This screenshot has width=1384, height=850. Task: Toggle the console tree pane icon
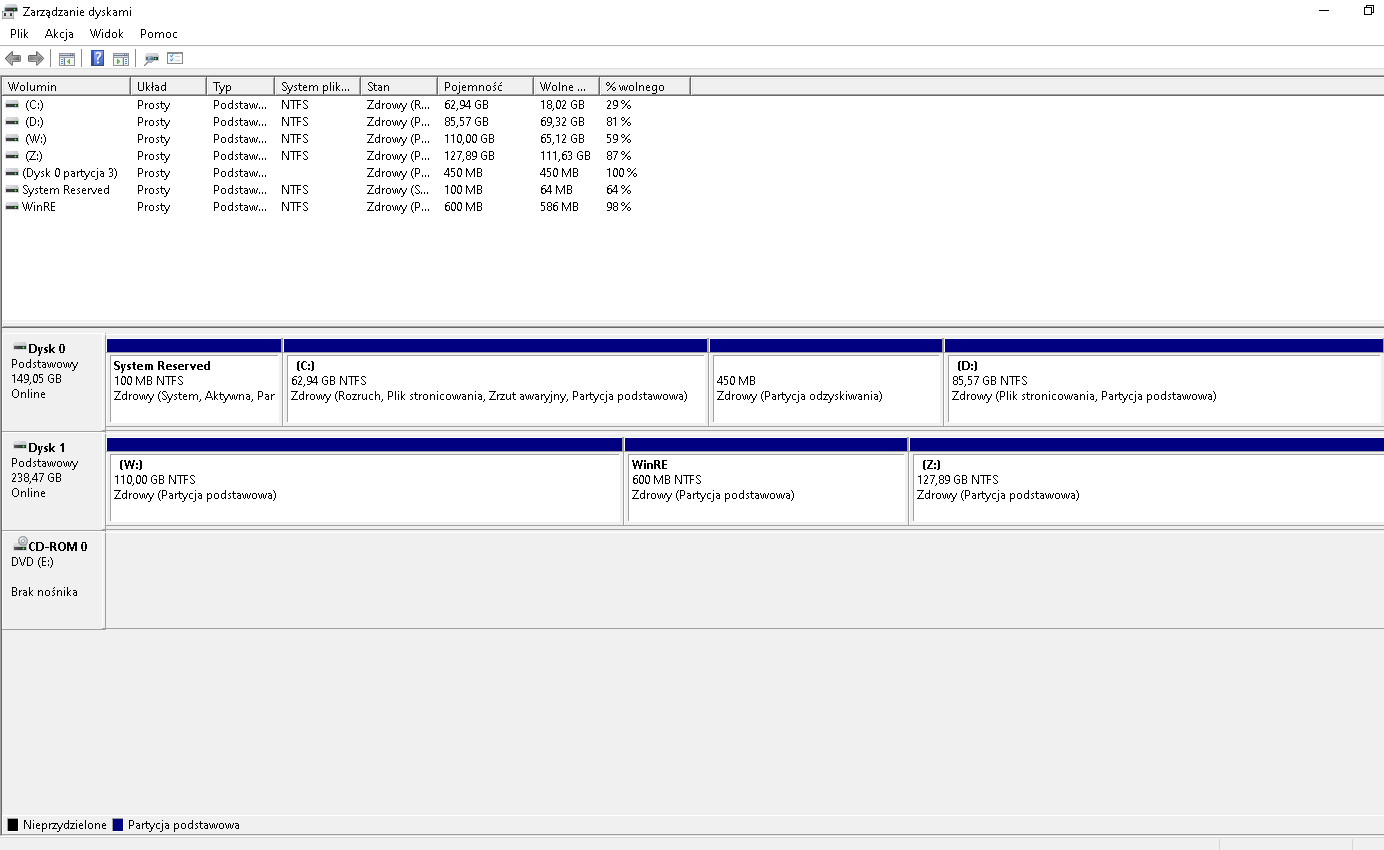click(67, 59)
